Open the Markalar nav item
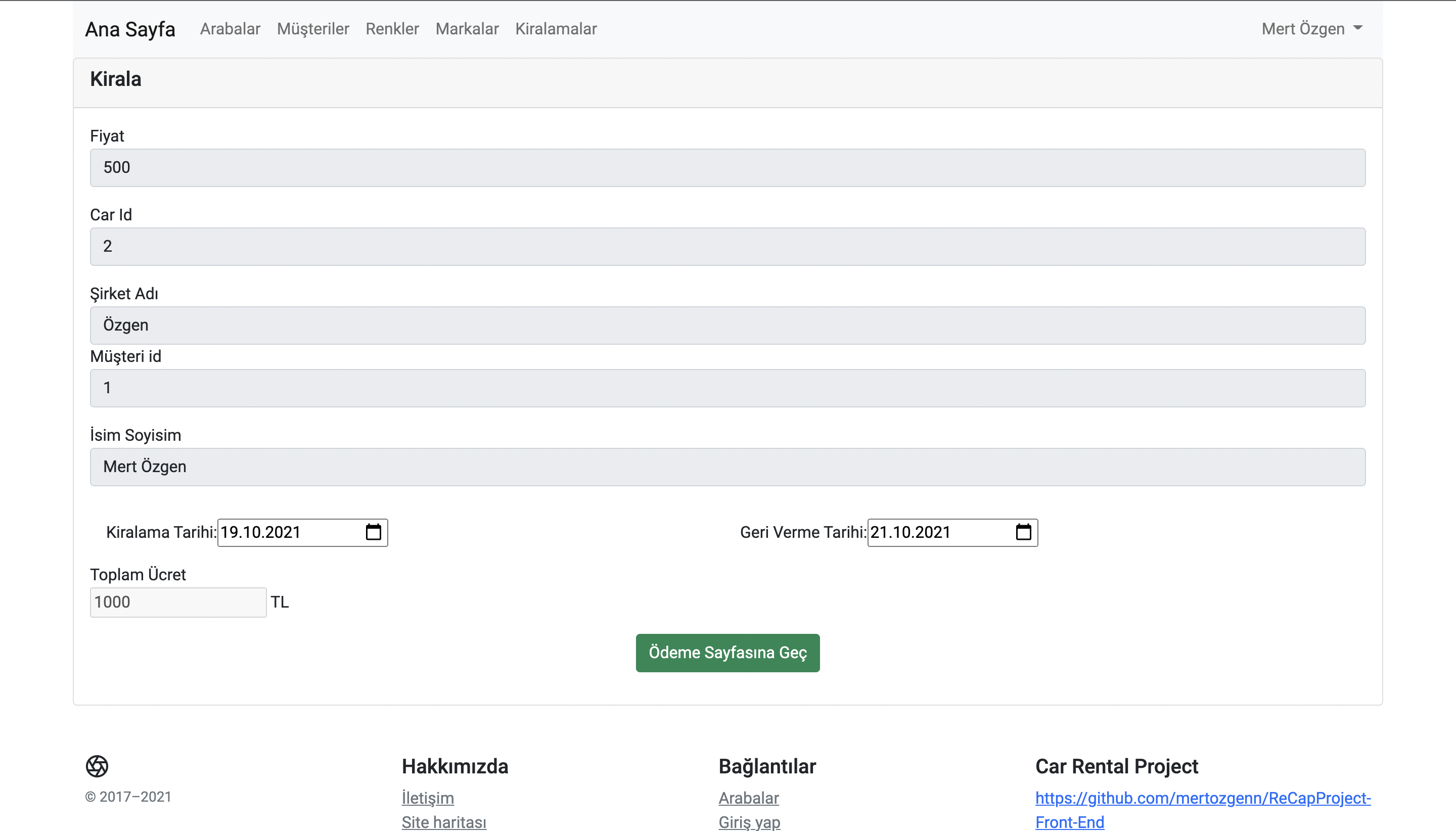 (x=467, y=28)
